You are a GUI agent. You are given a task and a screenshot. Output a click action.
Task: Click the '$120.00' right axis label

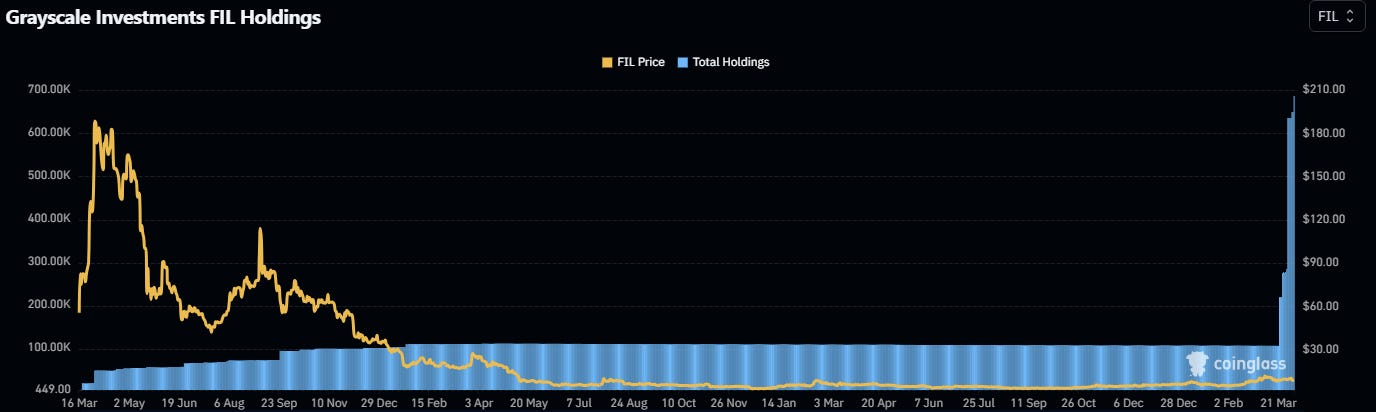tap(1324, 219)
